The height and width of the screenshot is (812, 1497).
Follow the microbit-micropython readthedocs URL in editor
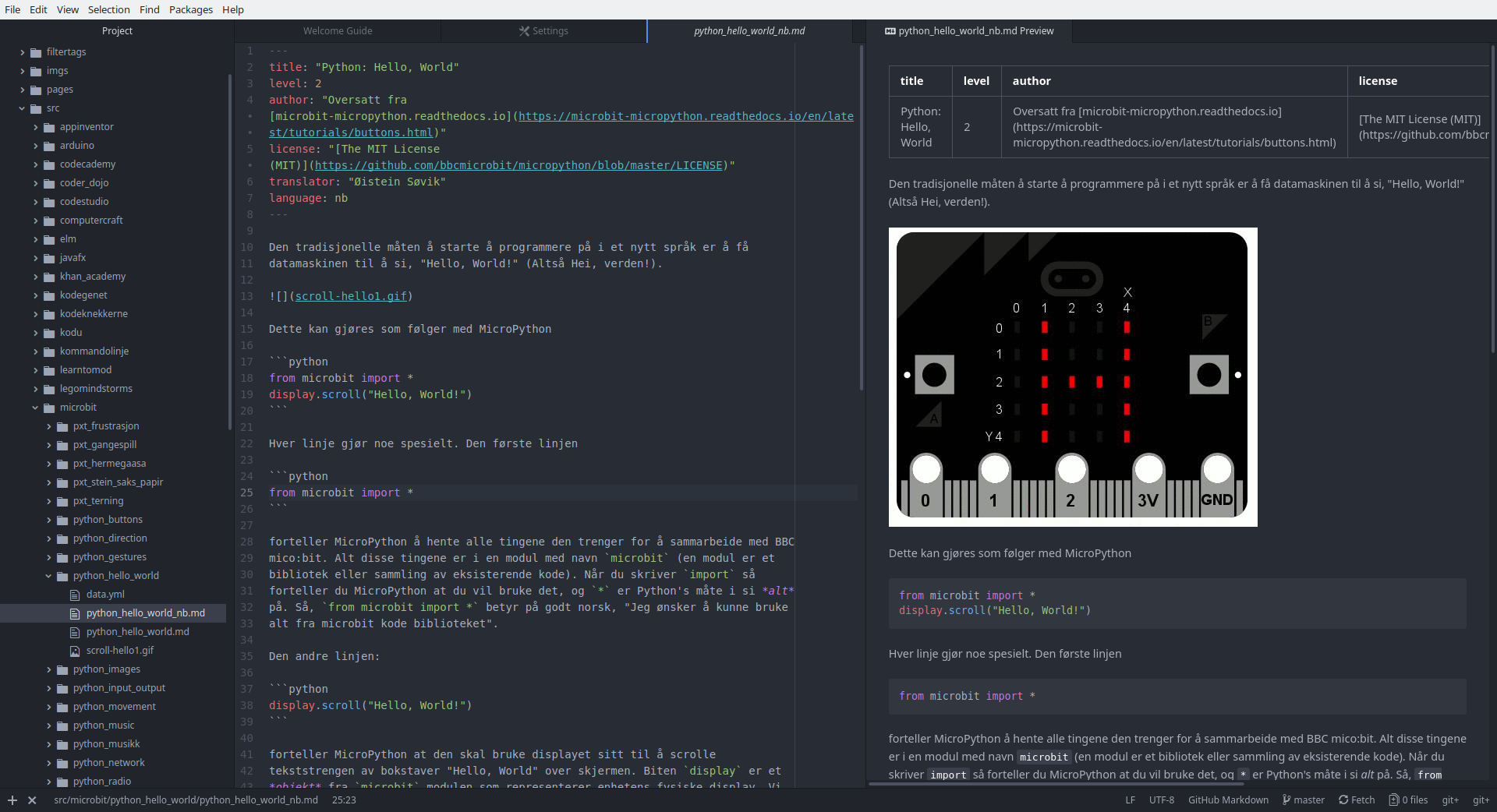click(x=685, y=116)
